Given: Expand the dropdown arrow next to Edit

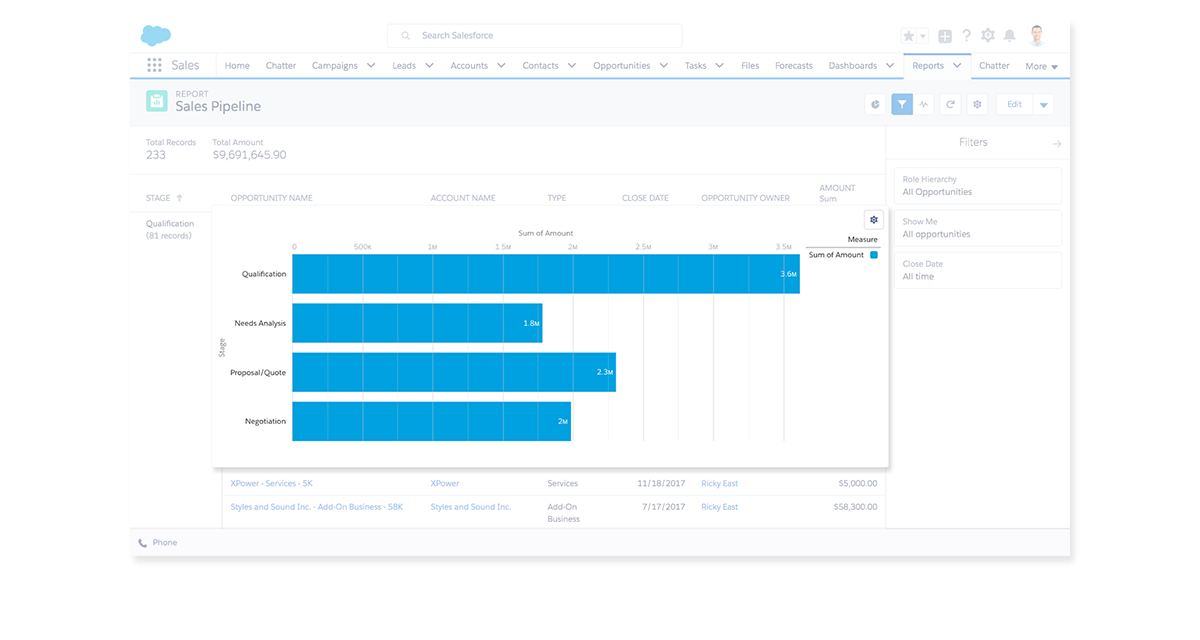Looking at the screenshot, I should pyautogui.click(x=1043, y=104).
